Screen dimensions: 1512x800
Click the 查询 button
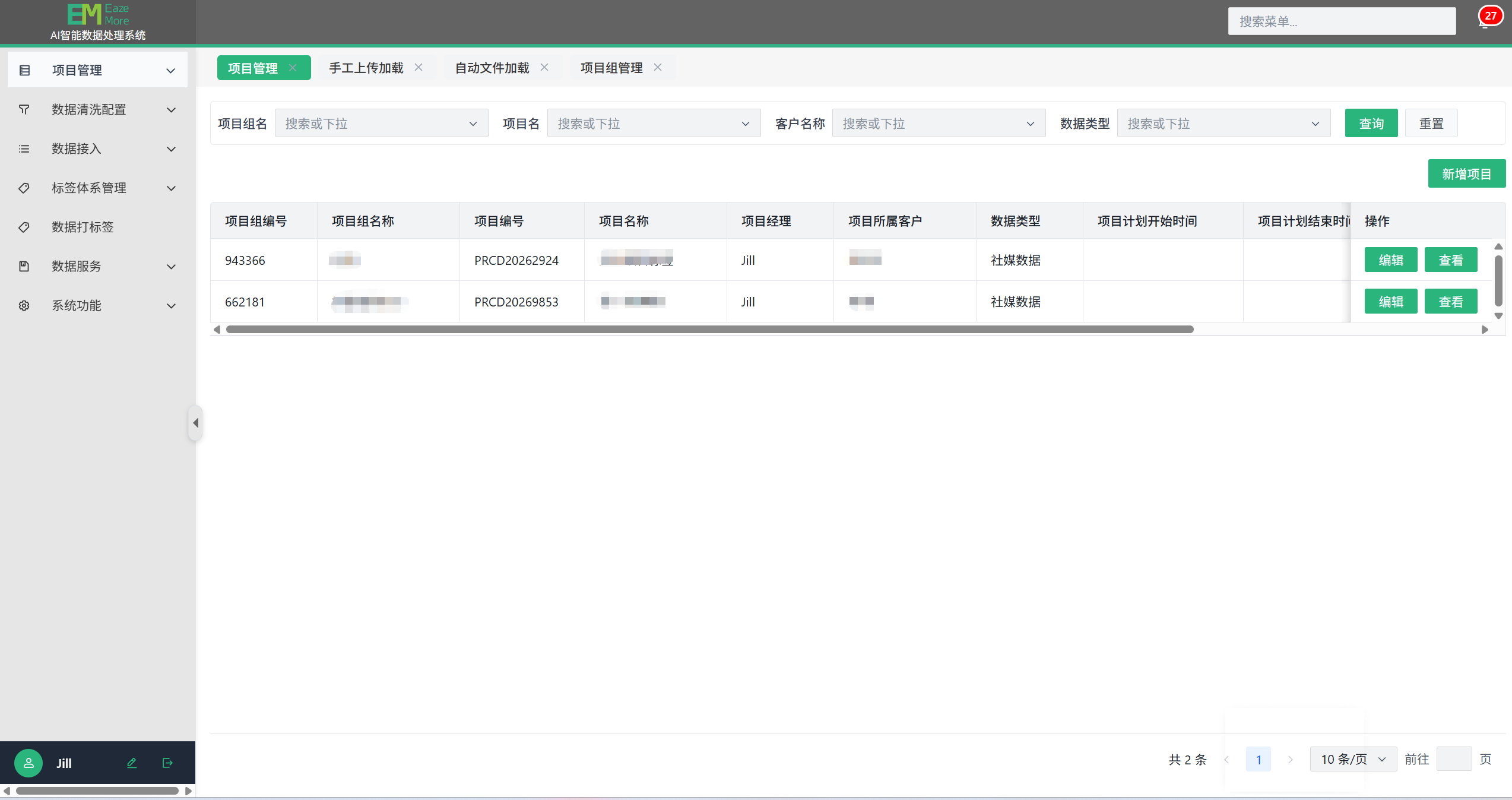click(1371, 124)
